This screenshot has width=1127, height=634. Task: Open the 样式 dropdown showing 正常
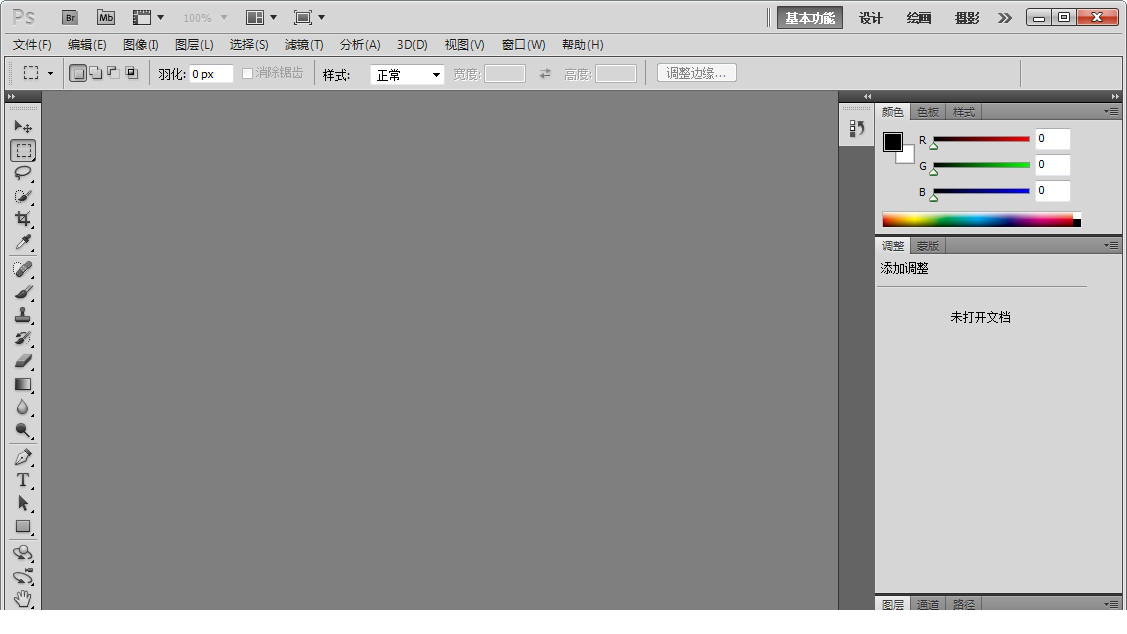pyautogui.click(x=407, y=75)
